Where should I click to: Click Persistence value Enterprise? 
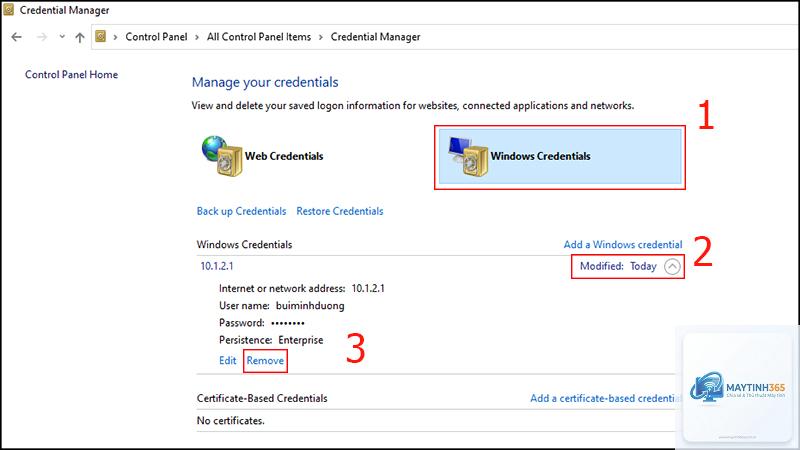(x=301, y=340)
